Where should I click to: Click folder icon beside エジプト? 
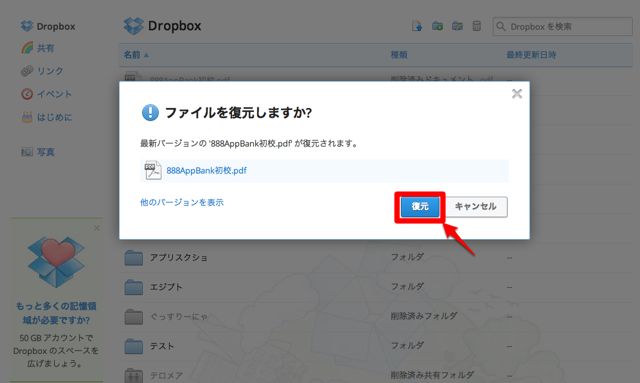coord(133,287)
